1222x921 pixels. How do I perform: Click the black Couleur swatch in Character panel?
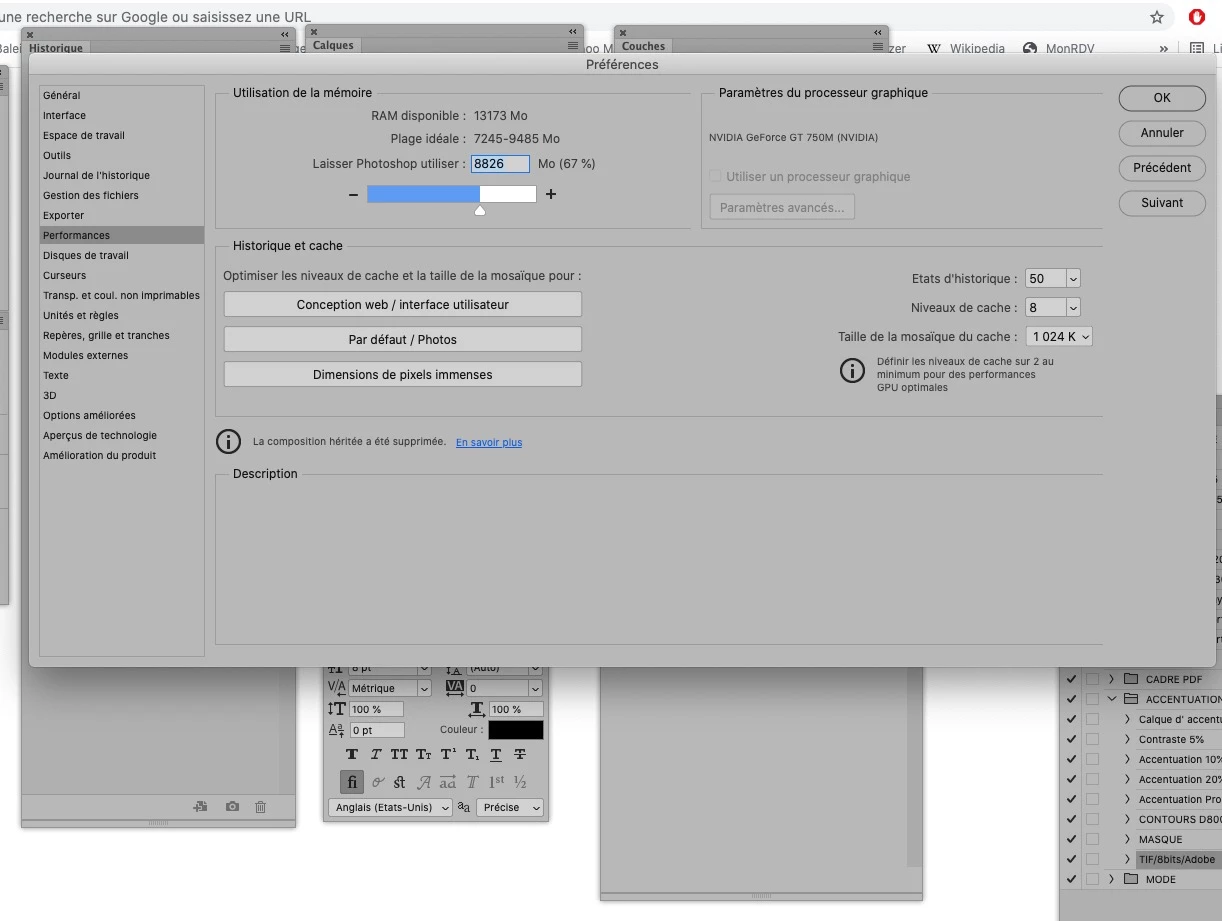(516, 730)
